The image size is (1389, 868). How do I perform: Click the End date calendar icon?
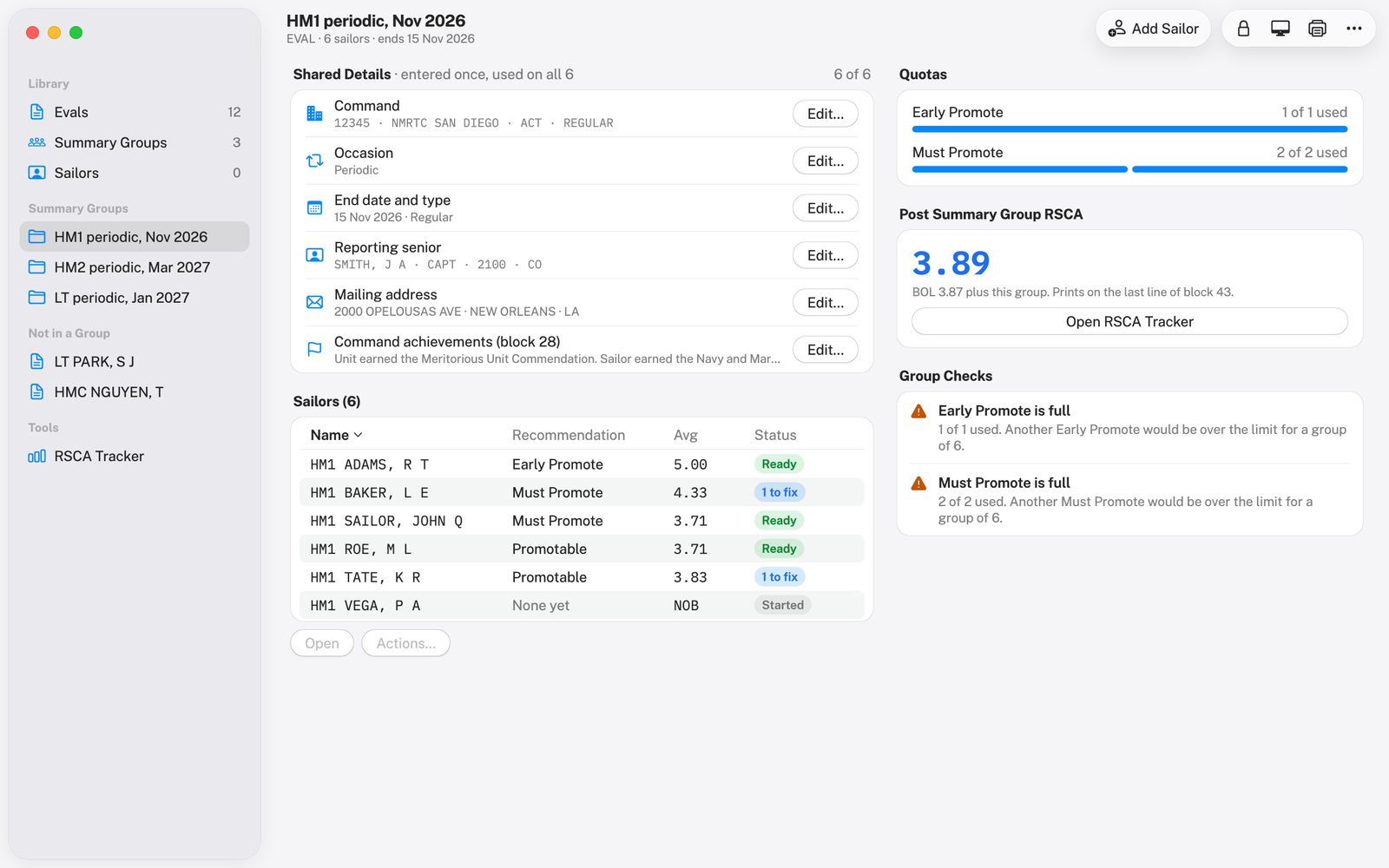click(314, 208)
